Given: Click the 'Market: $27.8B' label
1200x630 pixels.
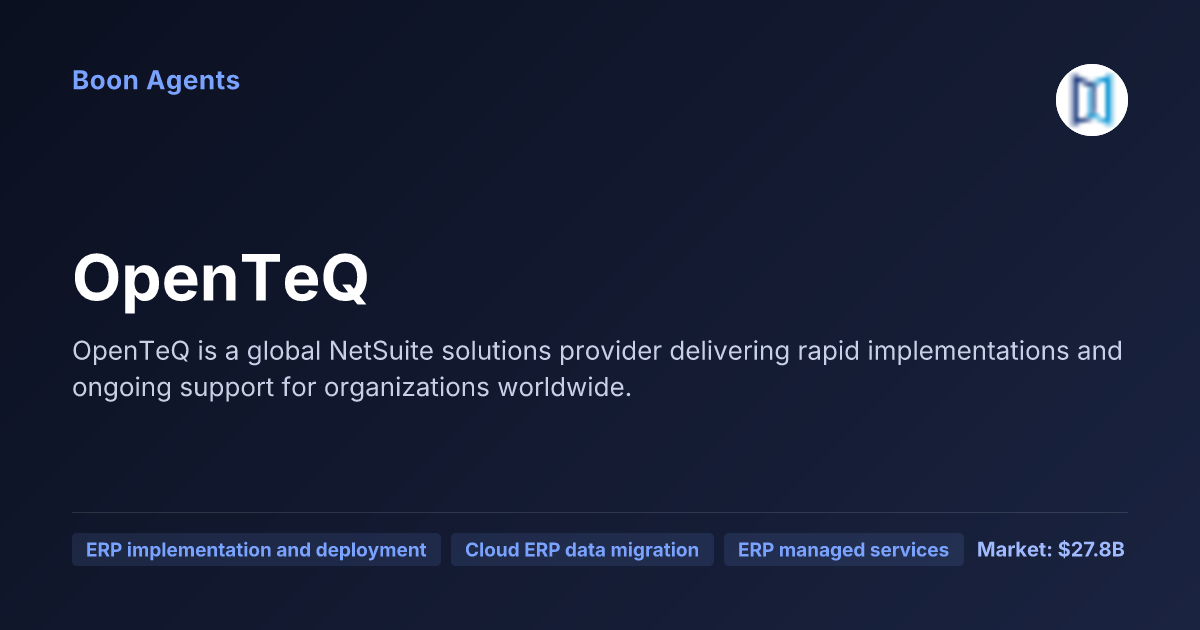Looking at the screenshot, I should [x=1050, y=550].
